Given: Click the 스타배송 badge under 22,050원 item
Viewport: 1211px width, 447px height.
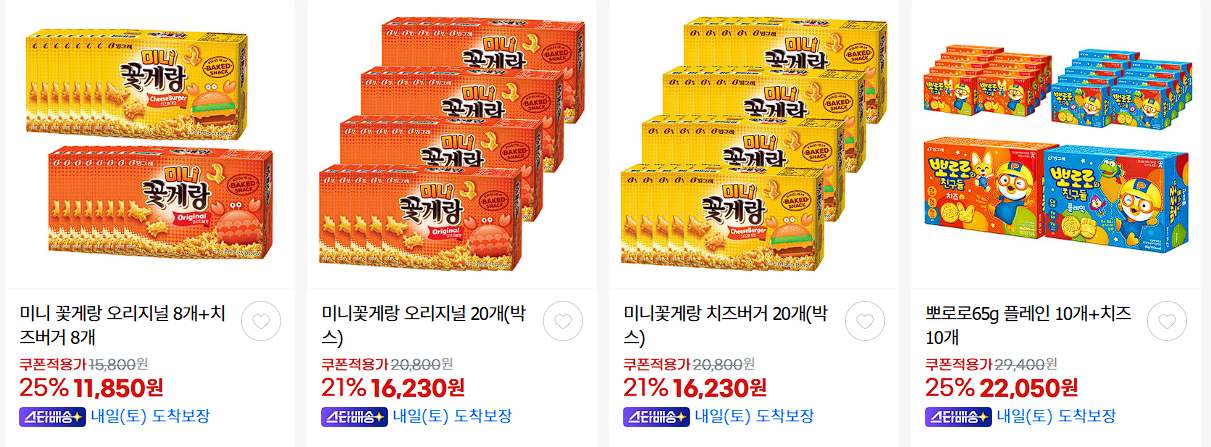Looking at the screenshot, I should tap(957, 416).
